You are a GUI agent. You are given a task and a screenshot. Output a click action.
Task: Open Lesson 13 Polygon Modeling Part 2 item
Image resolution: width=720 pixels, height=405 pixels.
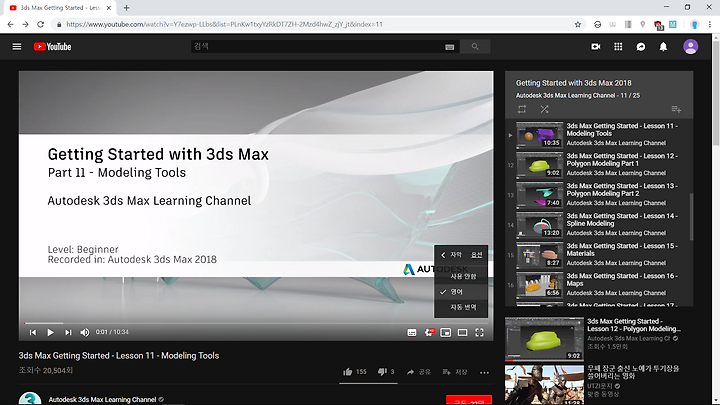click(599, 195)
